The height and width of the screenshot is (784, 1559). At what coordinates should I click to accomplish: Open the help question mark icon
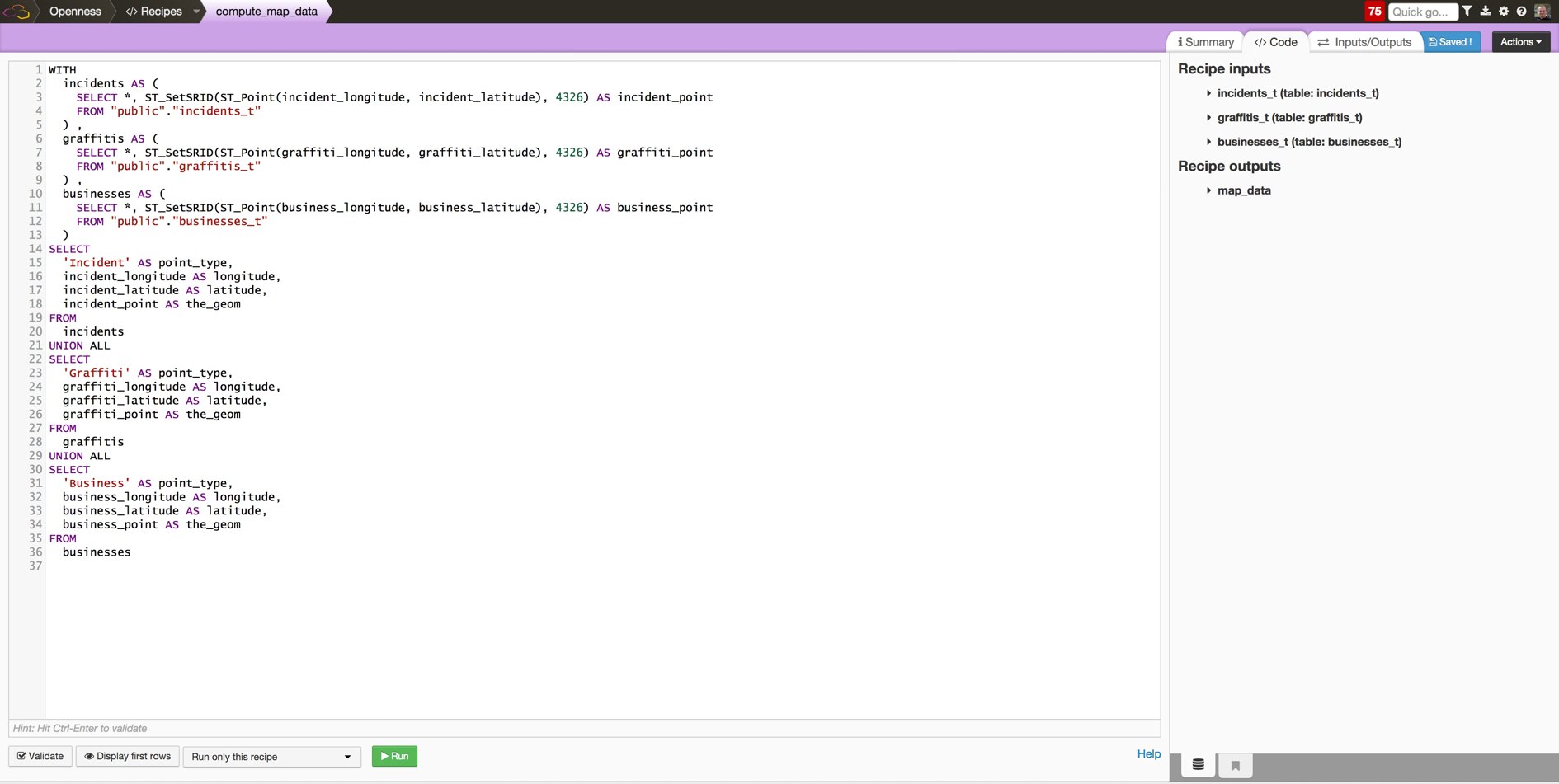(1522, 12)
